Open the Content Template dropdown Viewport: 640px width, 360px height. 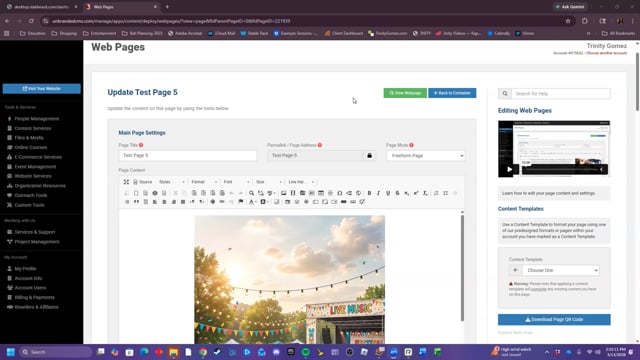(x=561, y=270)
